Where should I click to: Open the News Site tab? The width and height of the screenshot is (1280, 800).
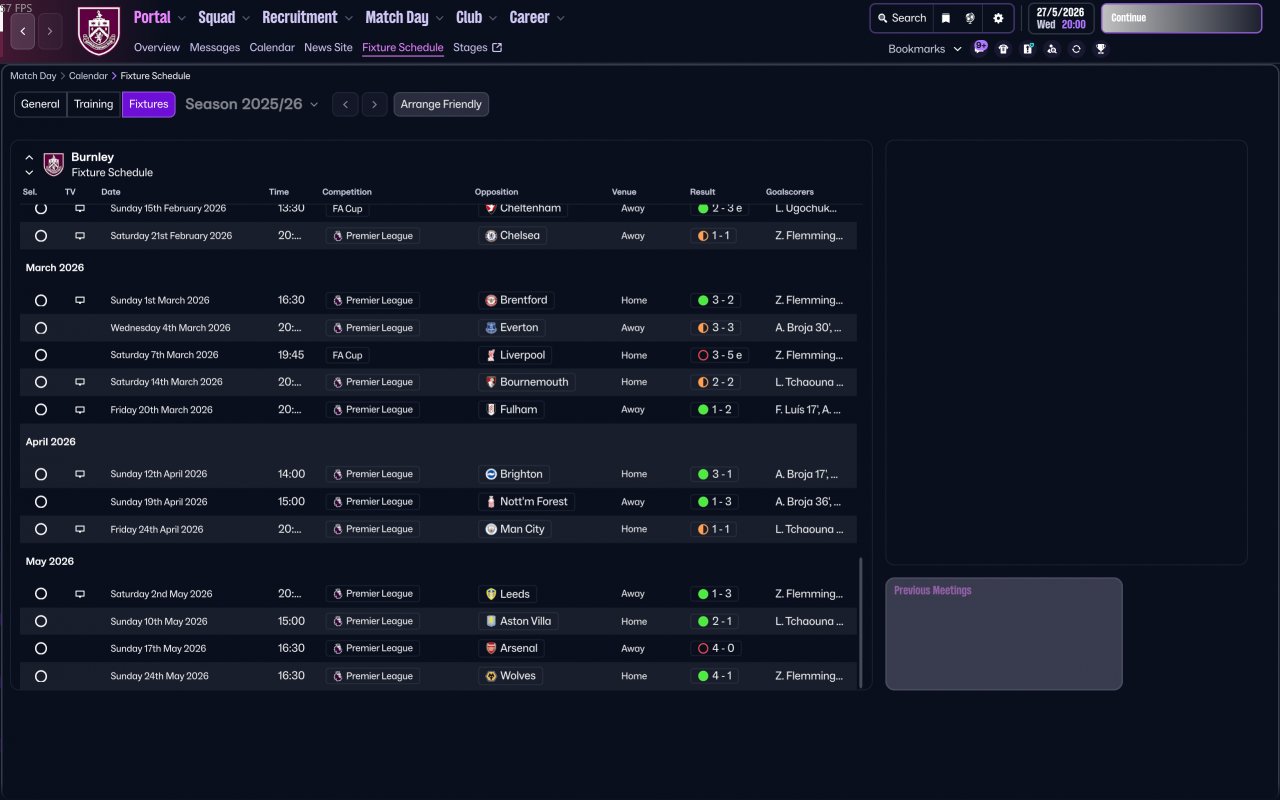pos(328,48)
